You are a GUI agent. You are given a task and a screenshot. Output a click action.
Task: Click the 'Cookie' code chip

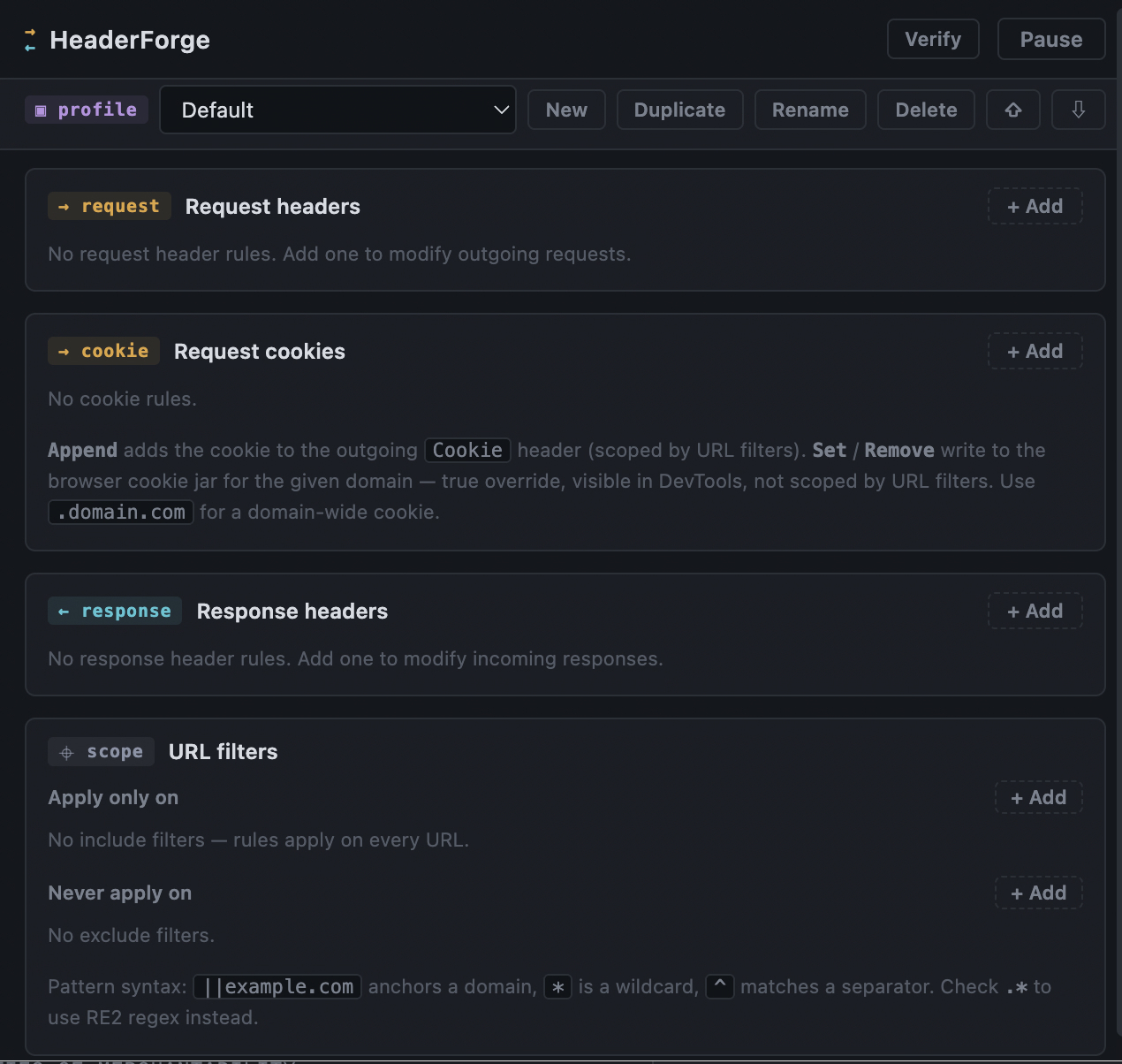click(x=467, y=450)
